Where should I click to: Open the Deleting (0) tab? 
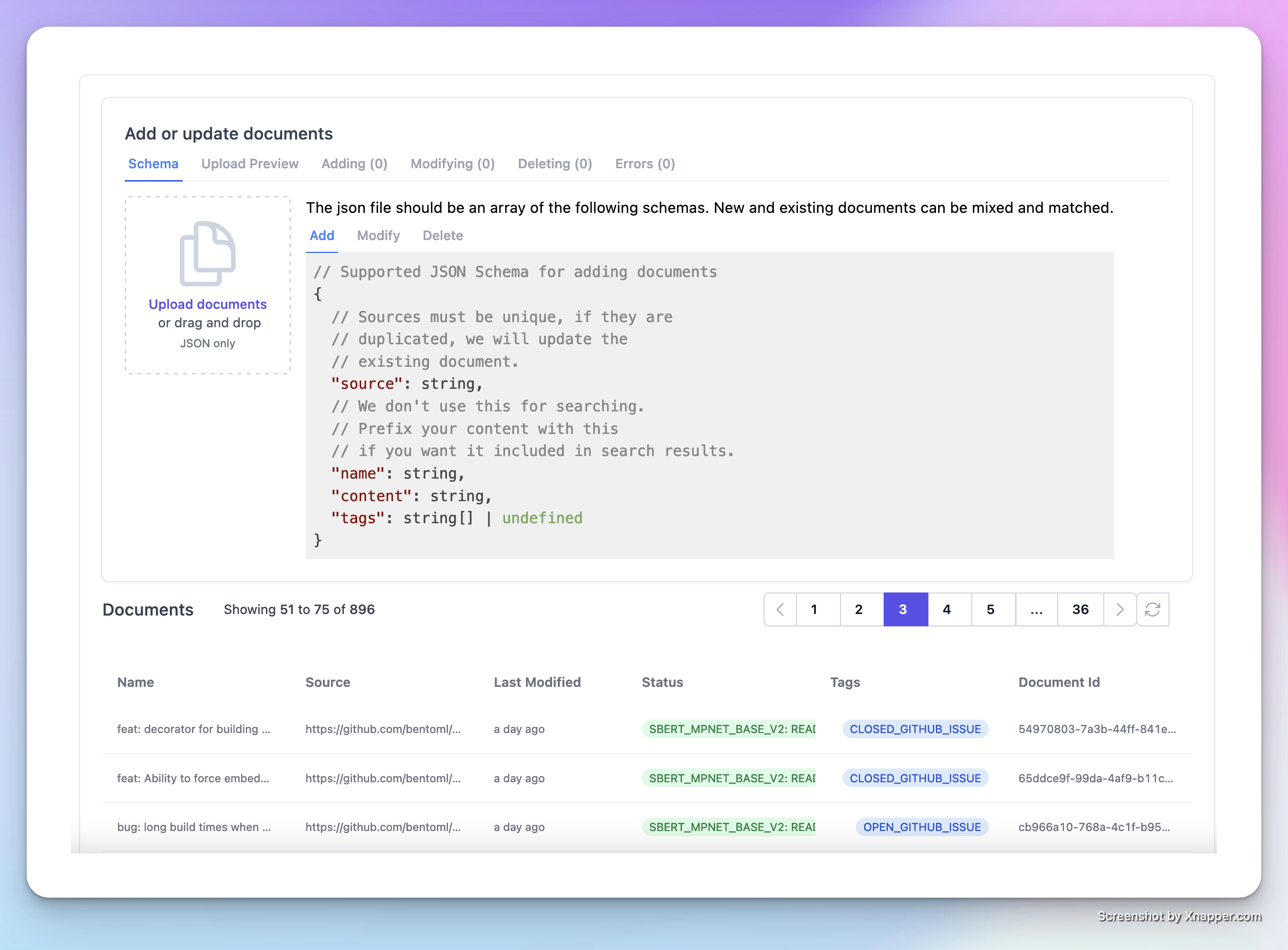[x=555, y=164]
